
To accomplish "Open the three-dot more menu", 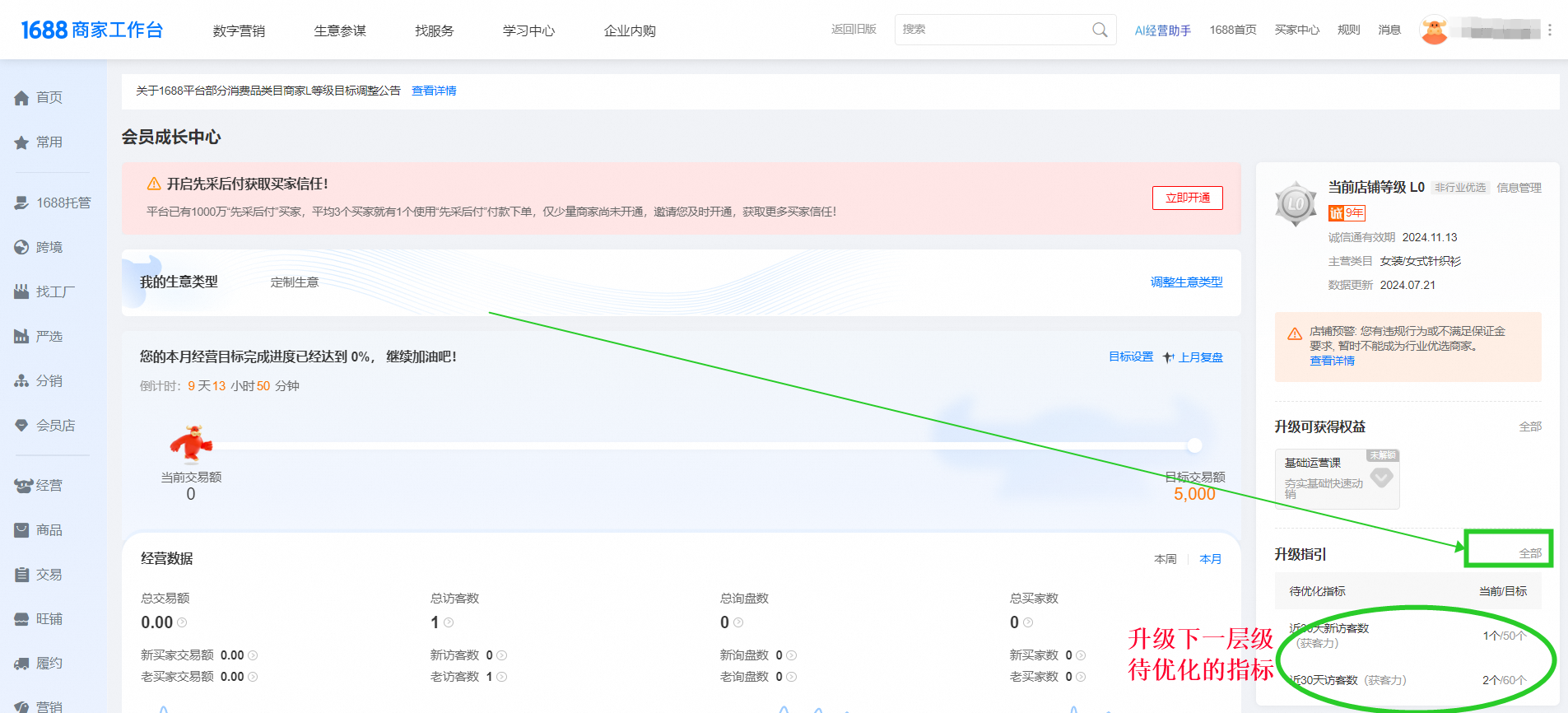I will [x=1550, y=30].
